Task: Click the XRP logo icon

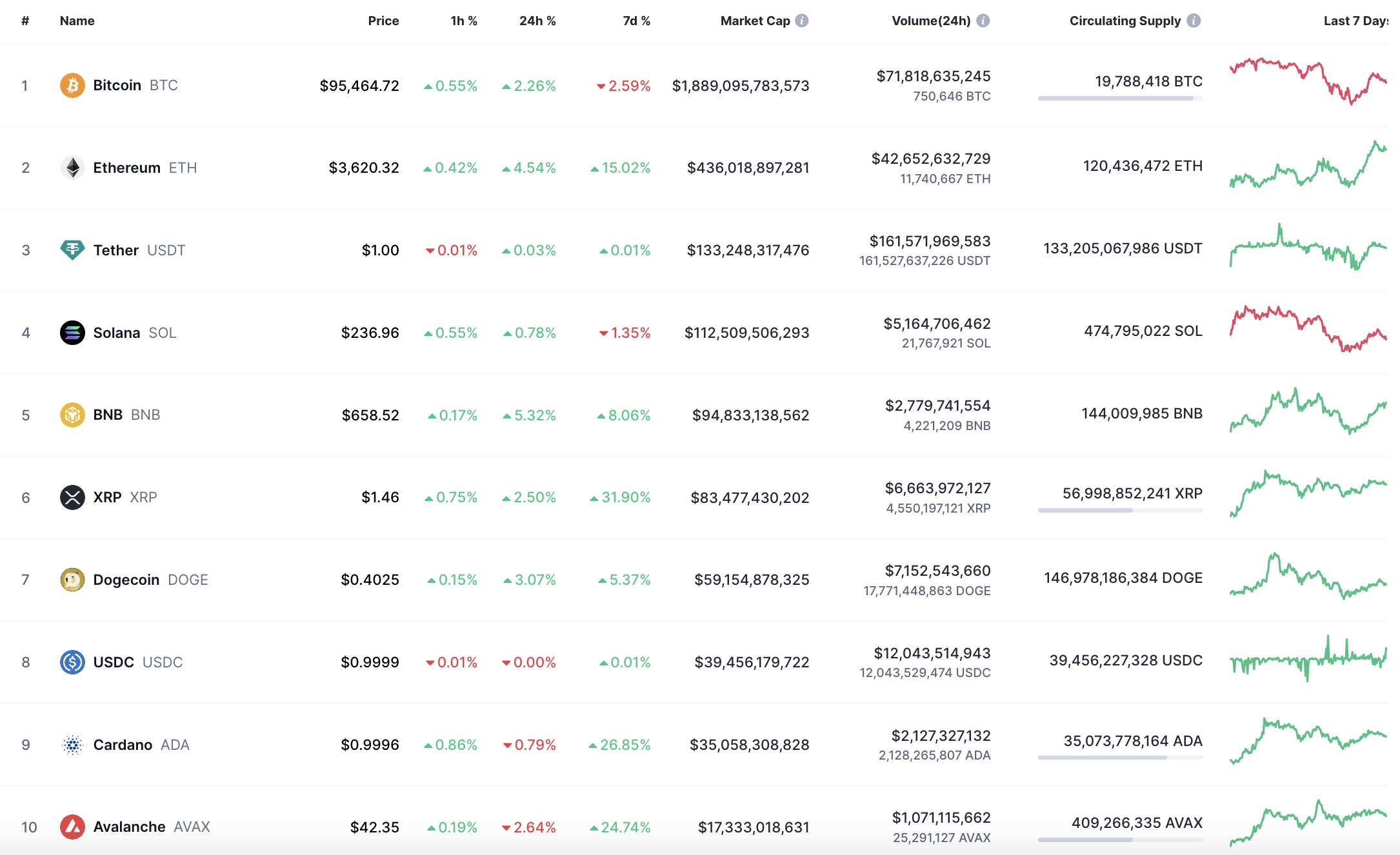Action: point(72,497)
